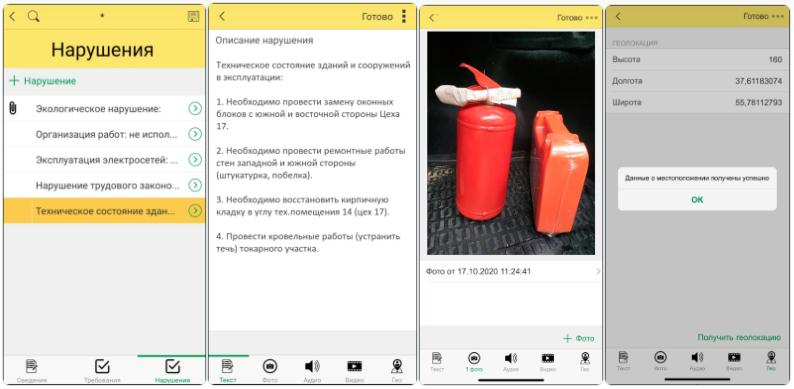Viewport: 794px width, 389px height.
Task: Go back from the Нарушения list screen
Action: tap(13, 17)
